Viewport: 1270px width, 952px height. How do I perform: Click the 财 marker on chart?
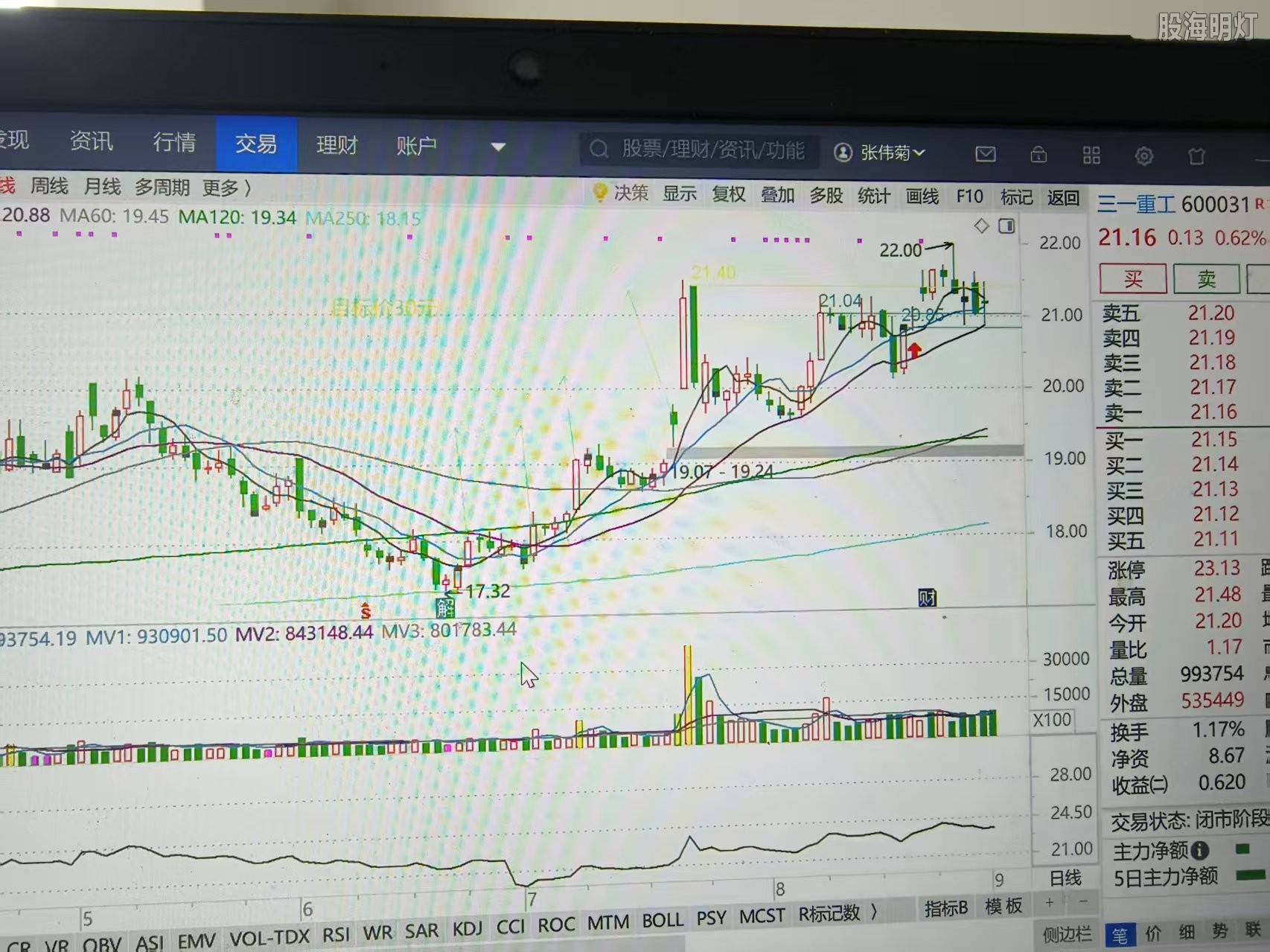tap(927, 598)
